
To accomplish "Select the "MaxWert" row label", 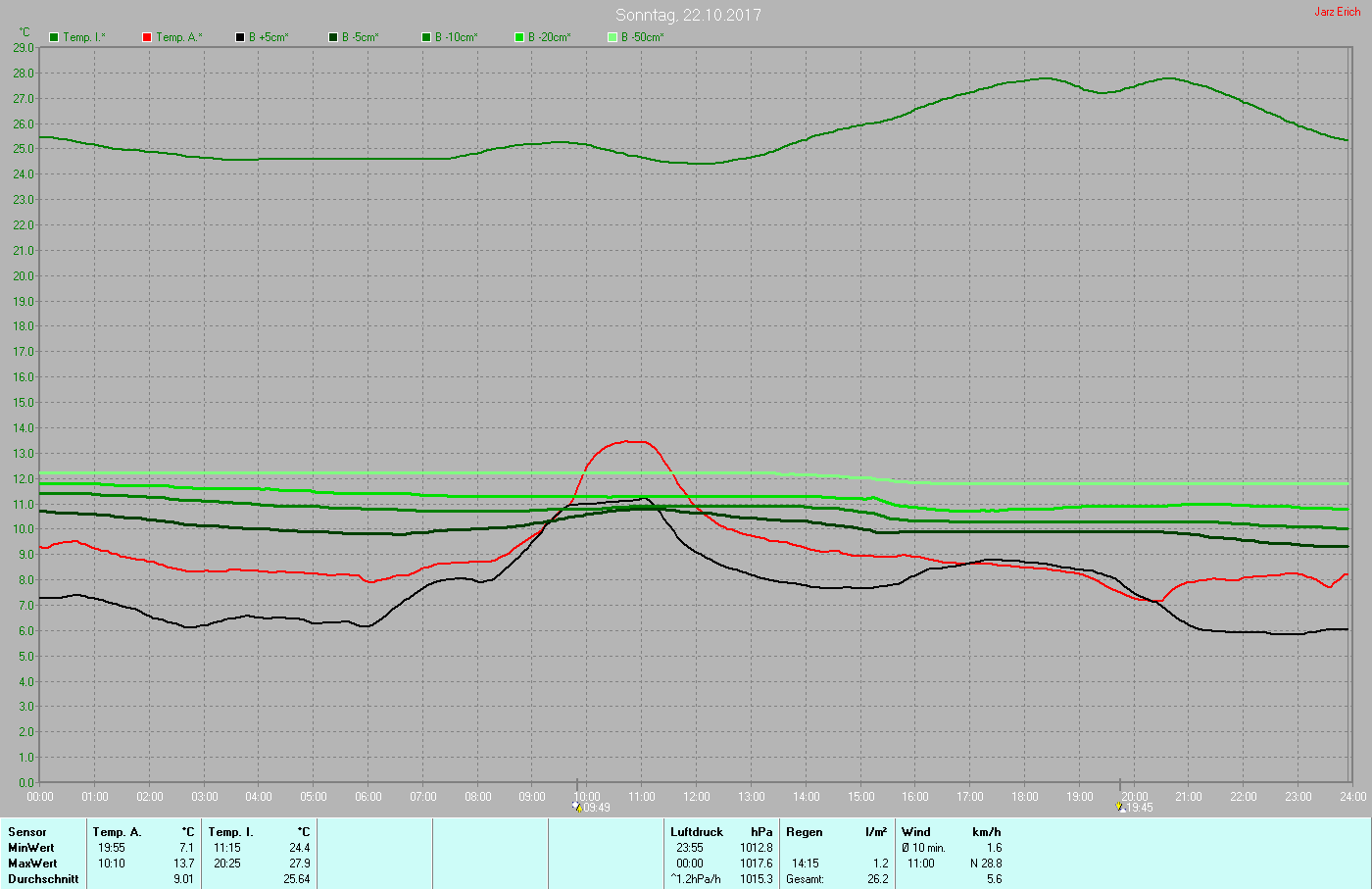I will pyautogui.click(x=32, y=864).
